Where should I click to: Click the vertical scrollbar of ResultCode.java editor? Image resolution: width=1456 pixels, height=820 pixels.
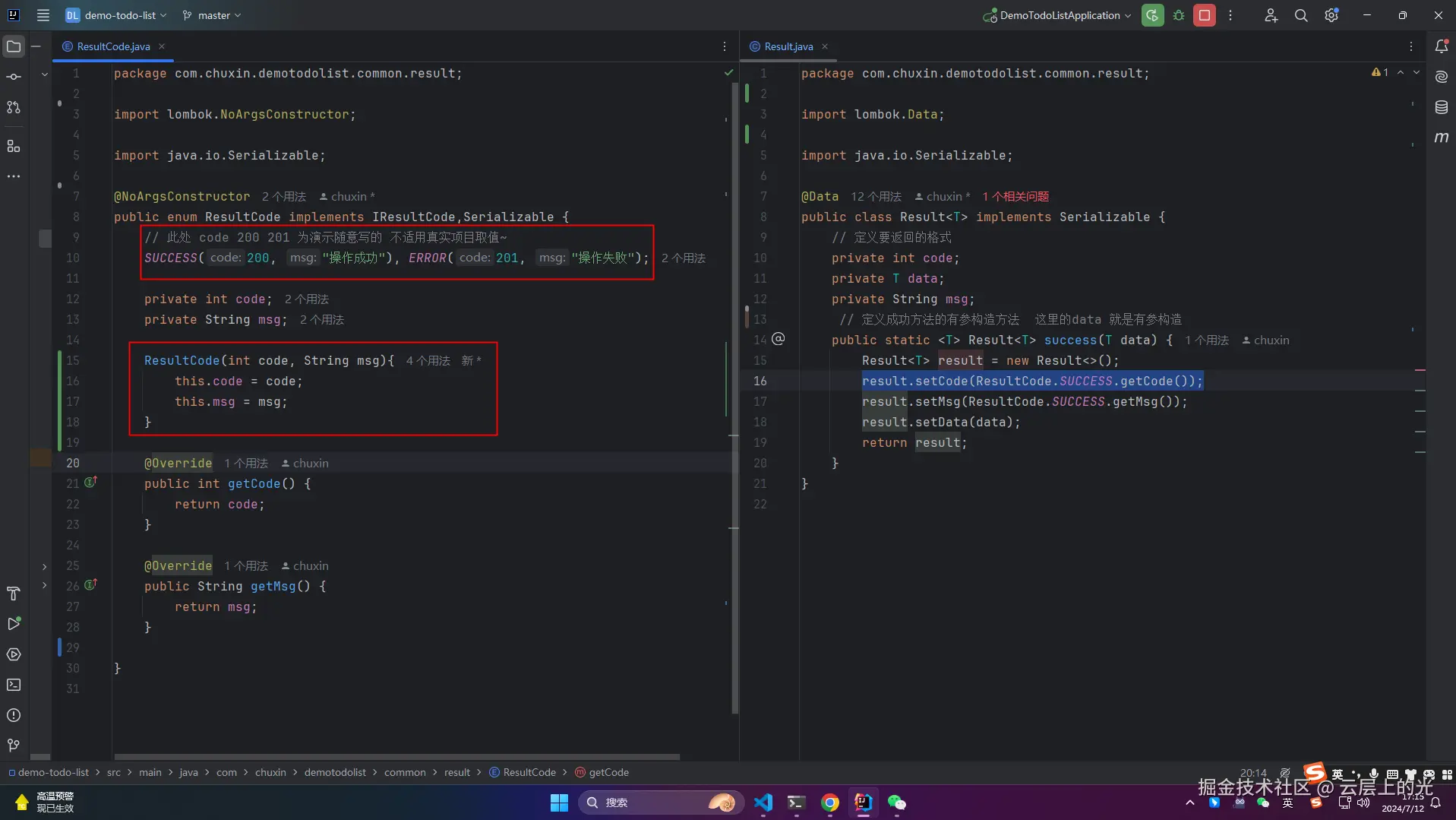click(734, 398)
